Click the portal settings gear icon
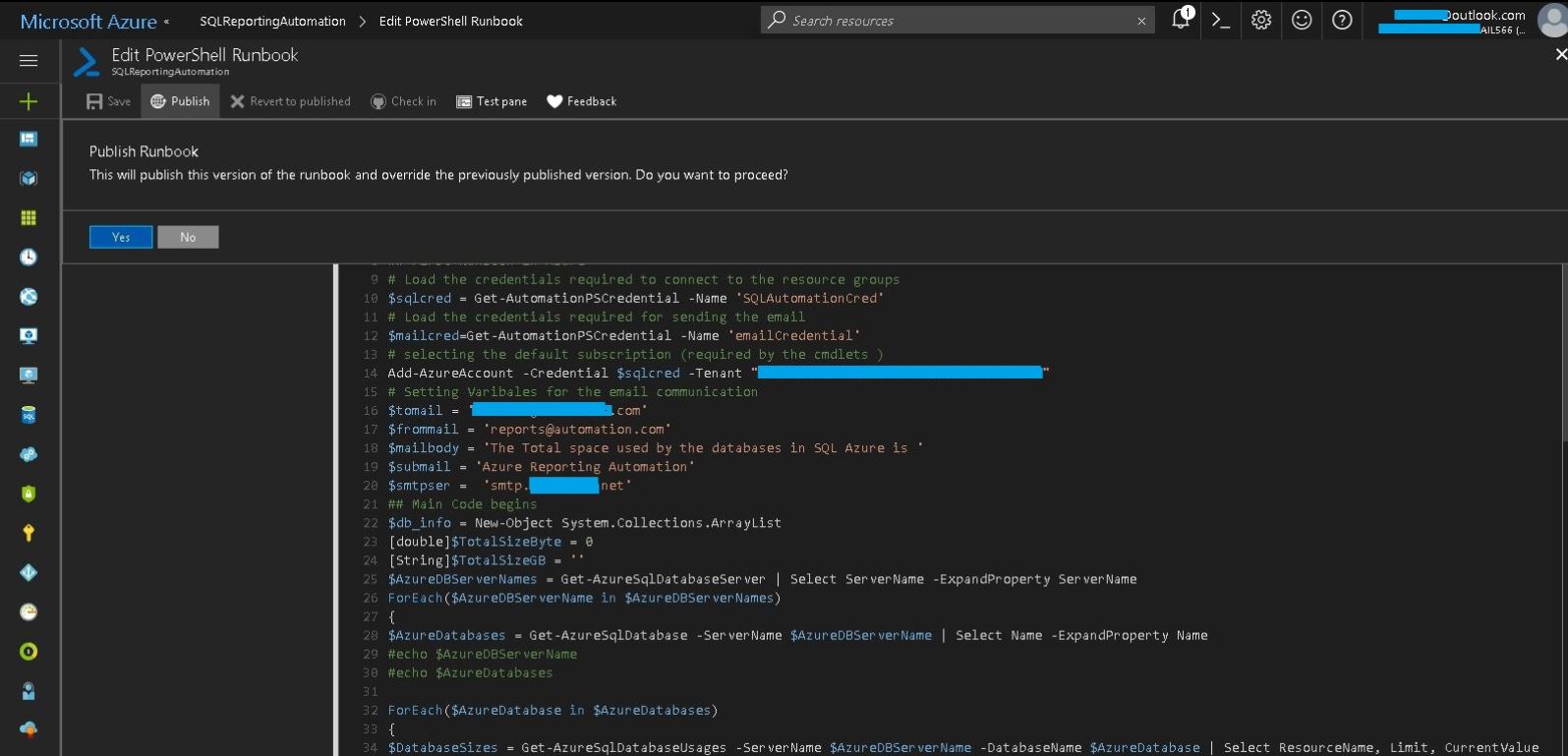The image size is (1568, 756). click(1261, 20)
